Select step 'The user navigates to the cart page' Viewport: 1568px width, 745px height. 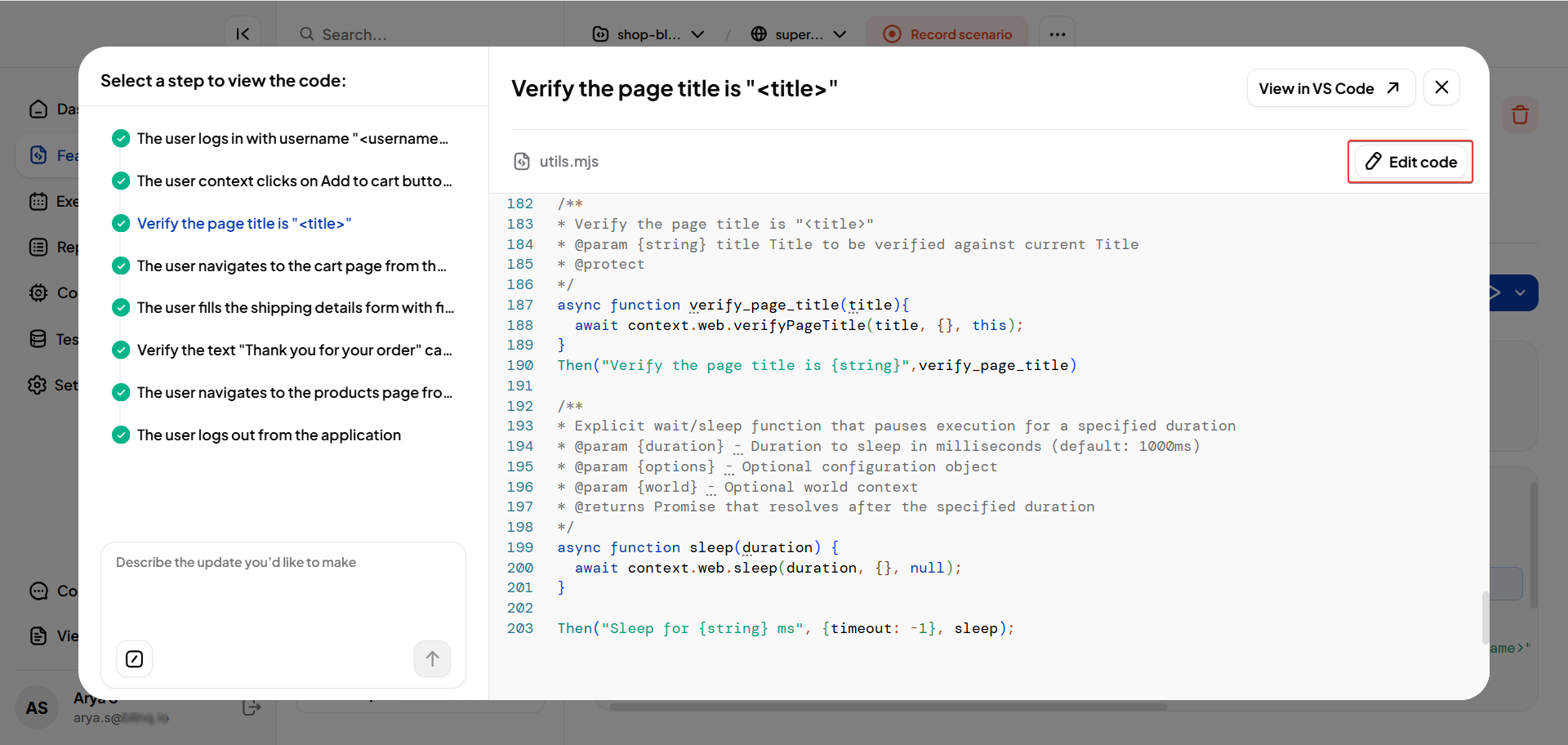coord(292,266)
